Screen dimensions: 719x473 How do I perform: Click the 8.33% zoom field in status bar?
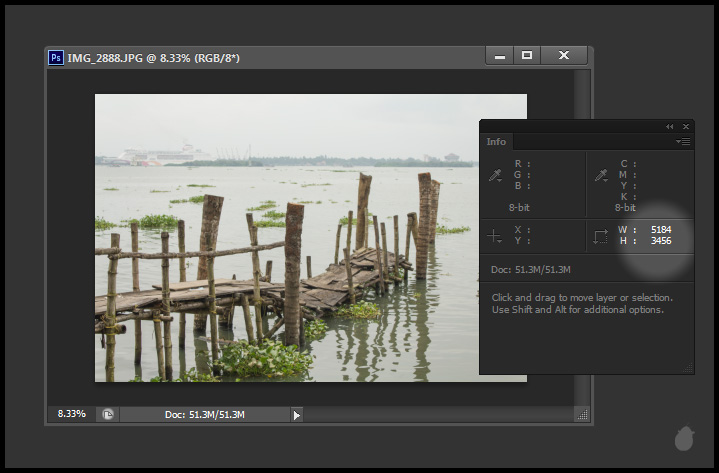[71, 414]
